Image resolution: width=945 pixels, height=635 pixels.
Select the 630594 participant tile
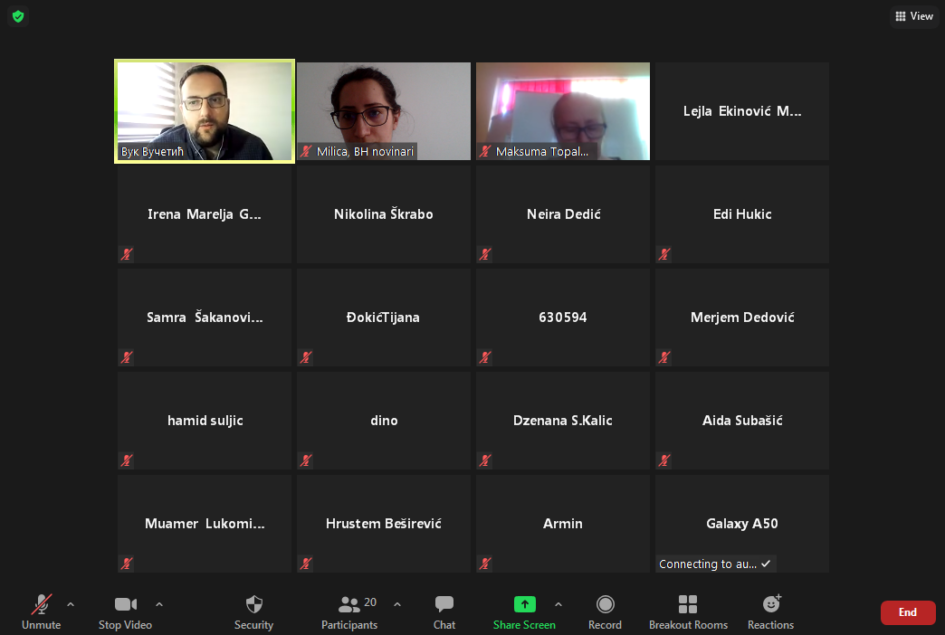click(563, 318)
